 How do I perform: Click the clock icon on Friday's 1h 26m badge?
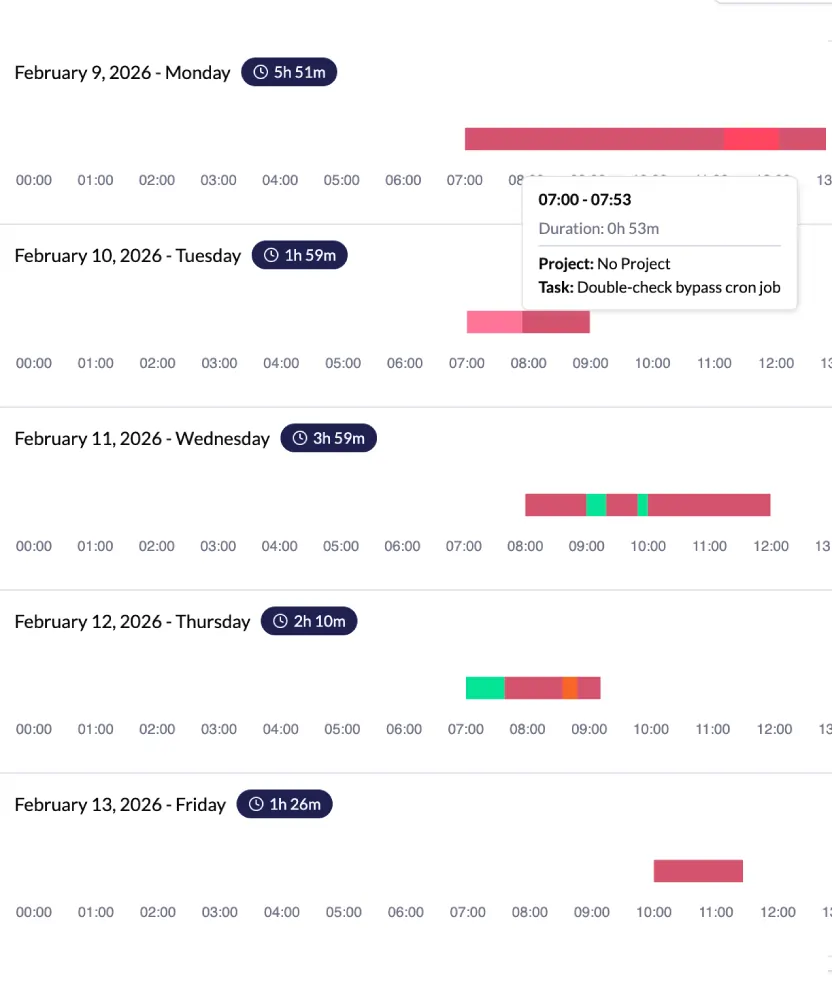pos(255,803)
